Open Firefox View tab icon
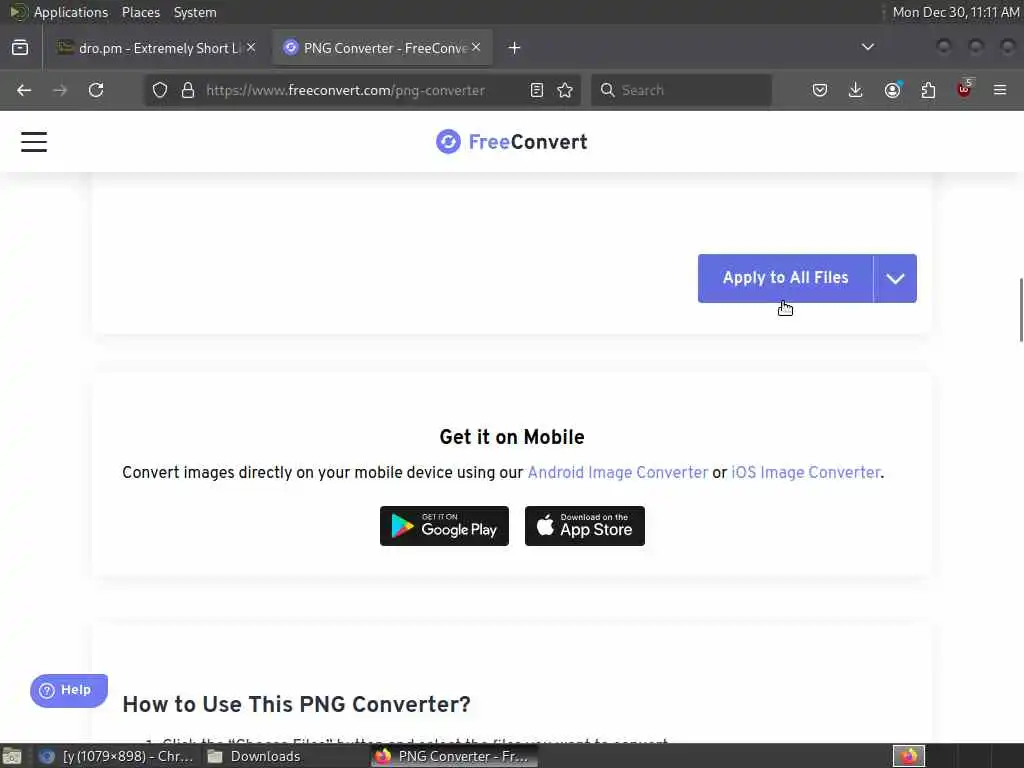 [20, 48]
